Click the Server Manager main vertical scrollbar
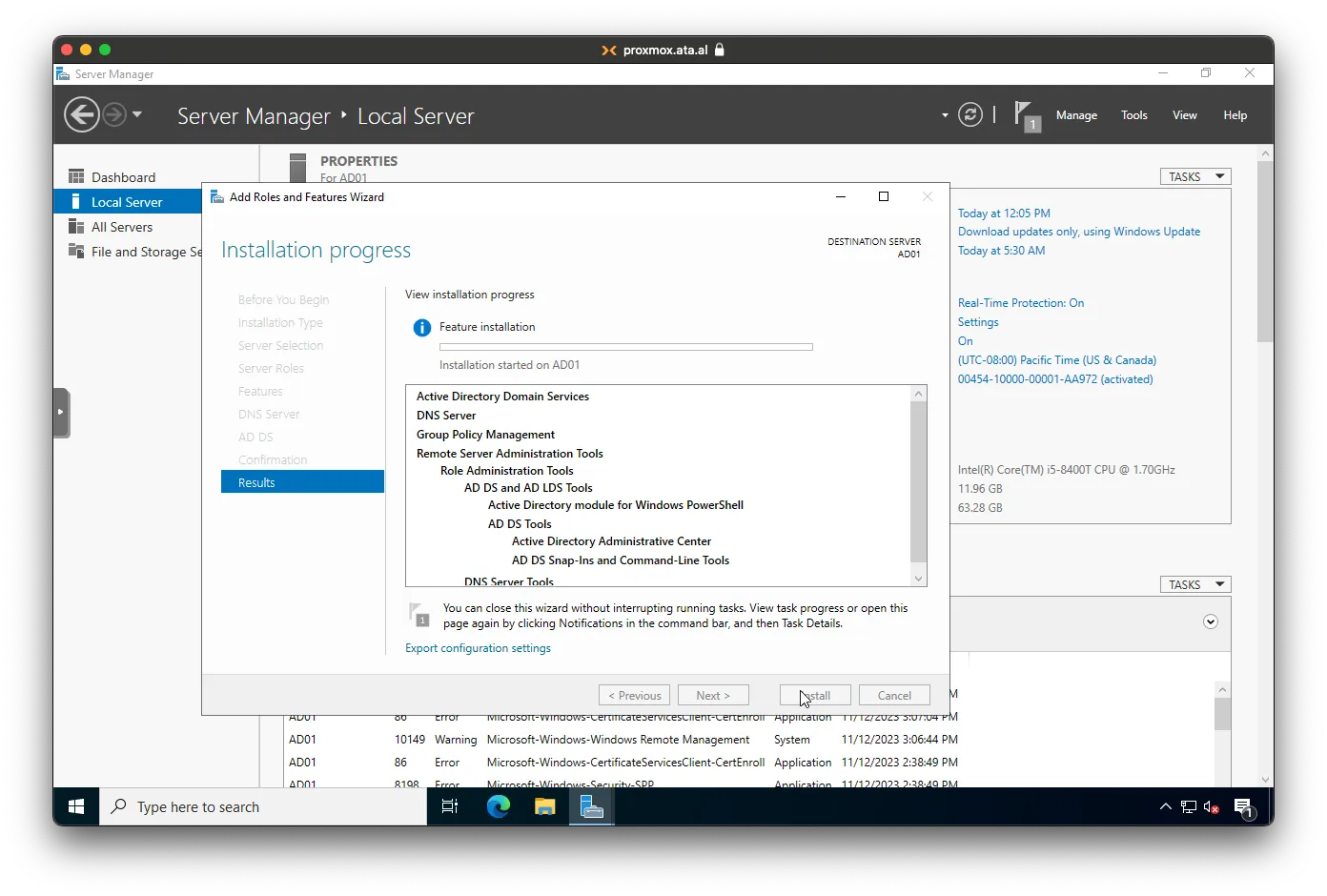 pyautogui.click(x=1265, y=252)
